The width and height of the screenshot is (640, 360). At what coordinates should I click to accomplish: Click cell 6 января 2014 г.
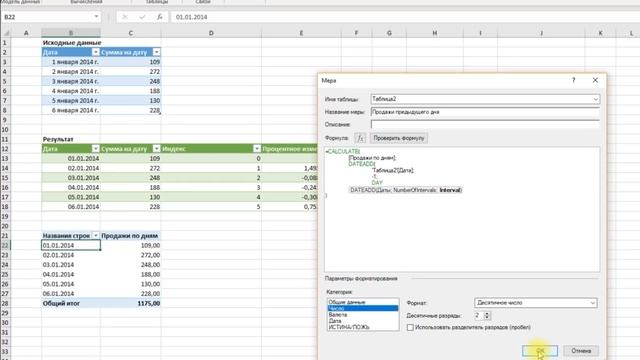pyautogui.click(x=71, y=110)
